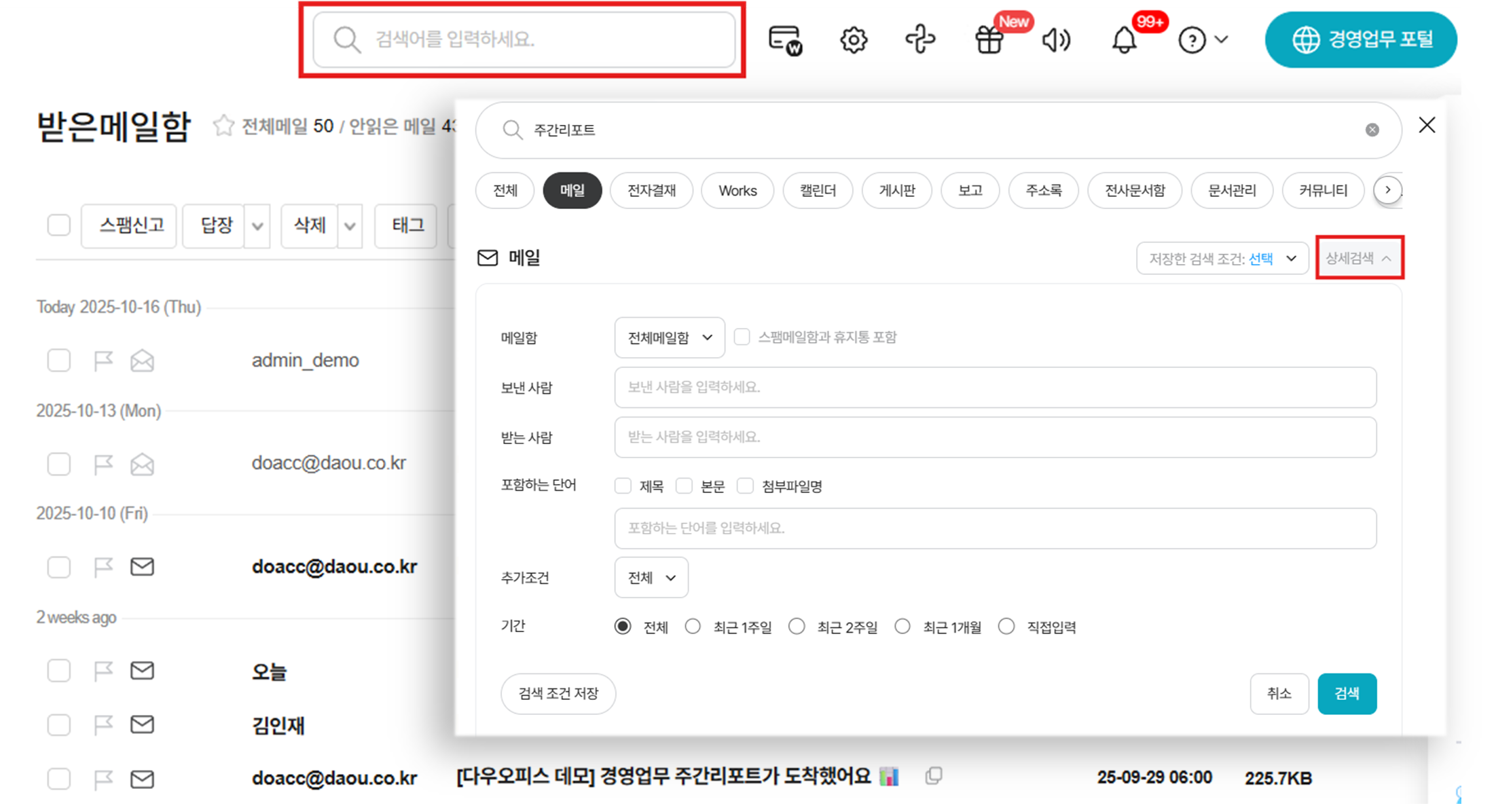
Task: Click the notification bell icon
Action: click(1124, 40)
